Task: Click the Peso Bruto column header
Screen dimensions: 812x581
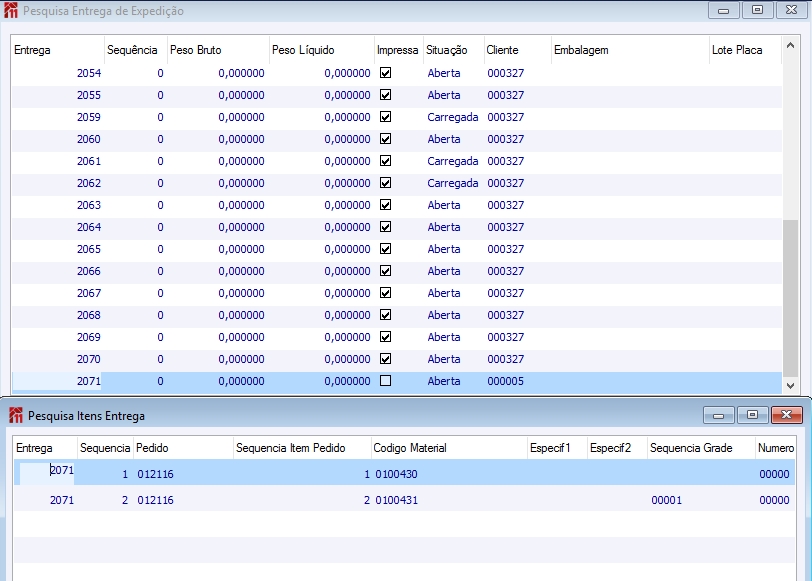Action: click(218, 50)
